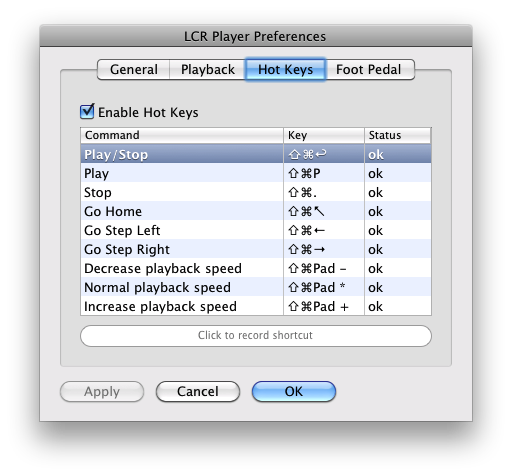Select the Play command row
Viewport: 512px width, 476px height.
[256, 173]
